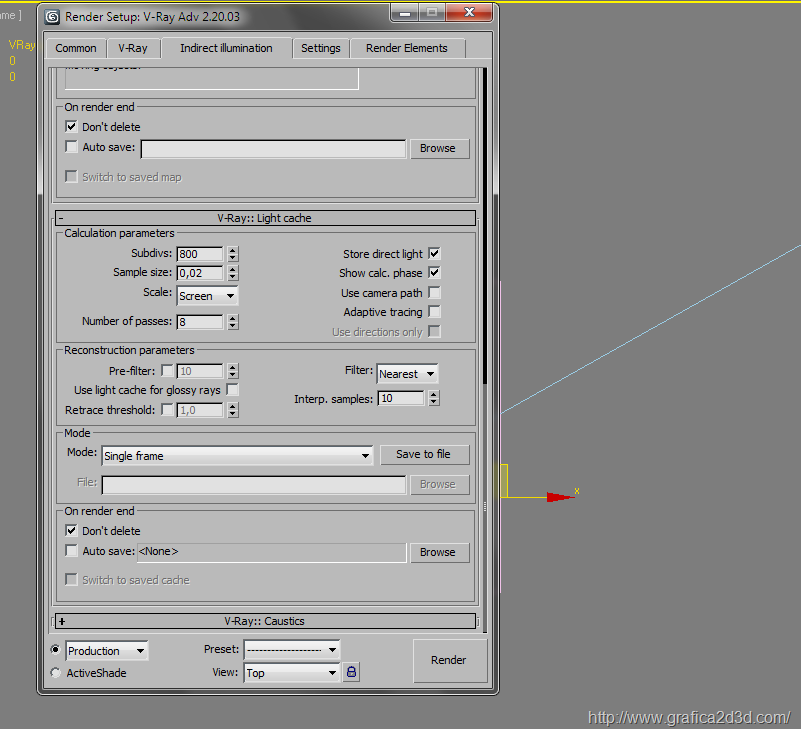This screenshot has height=729, width=801.
Task: Toggle Don't delete in Light cache On render end
Action: pyautogui.click(x=71, y=530)
